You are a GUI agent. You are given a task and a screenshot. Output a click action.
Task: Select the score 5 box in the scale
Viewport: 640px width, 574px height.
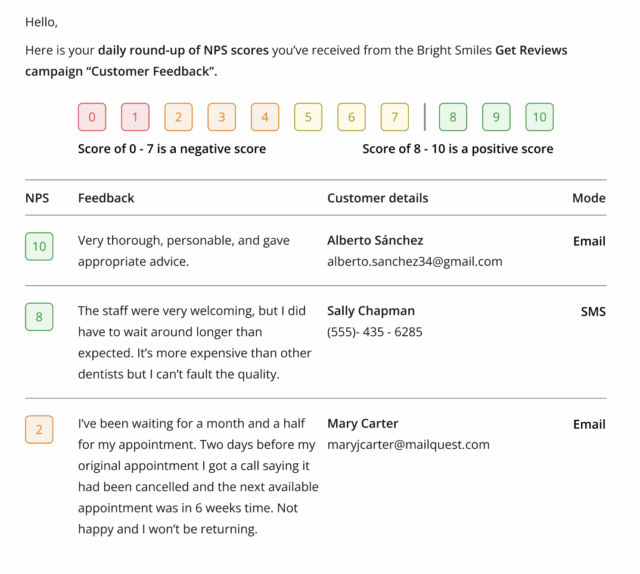[x=308, y=117]
